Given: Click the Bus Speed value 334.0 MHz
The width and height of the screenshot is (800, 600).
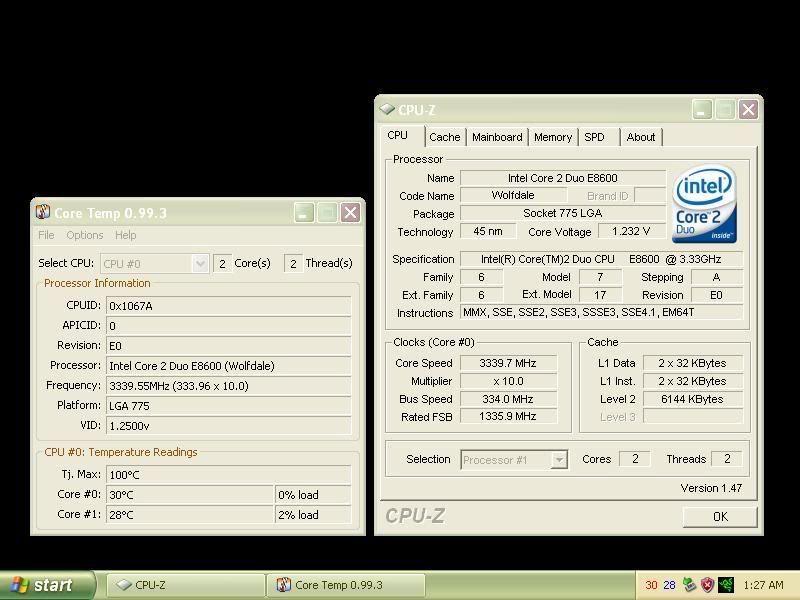Looking at the screenshot, I should [508, 399].
